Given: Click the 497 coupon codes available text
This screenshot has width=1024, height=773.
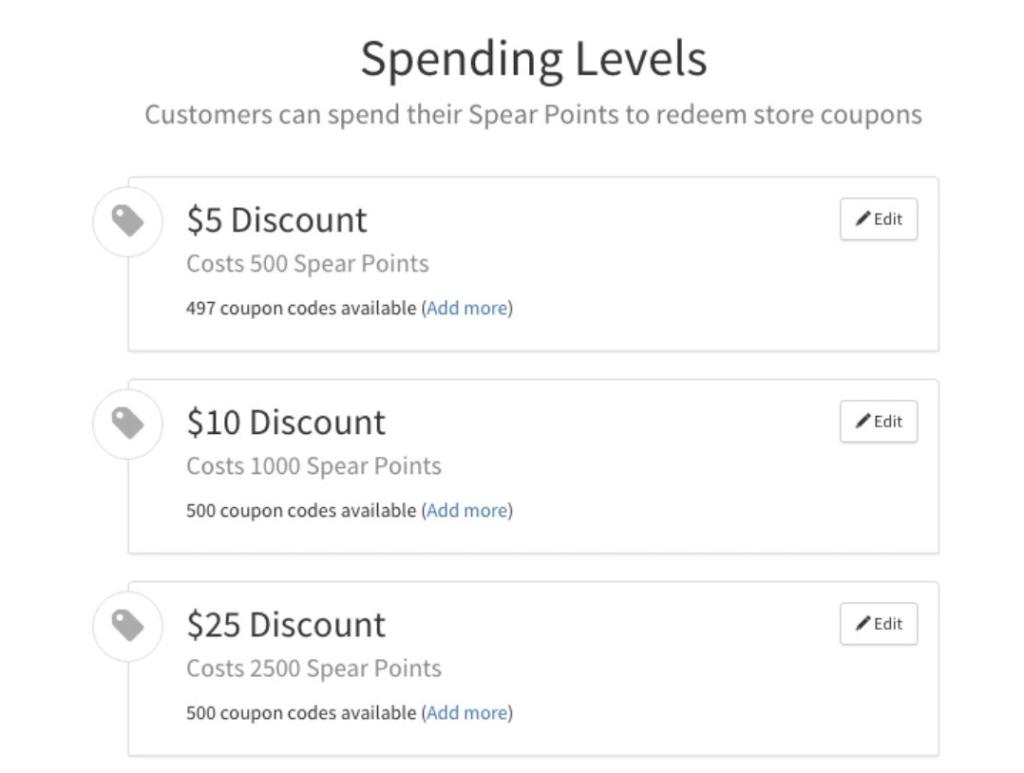Looking at the screenshot, I should pyautogui.click(x=301, y=308).
